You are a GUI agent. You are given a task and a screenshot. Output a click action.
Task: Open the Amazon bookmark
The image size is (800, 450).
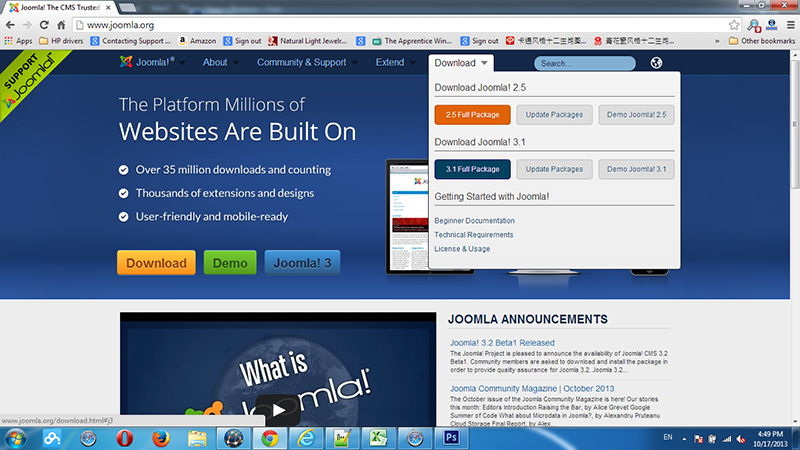pyautogui.click(x=197, y=41)
